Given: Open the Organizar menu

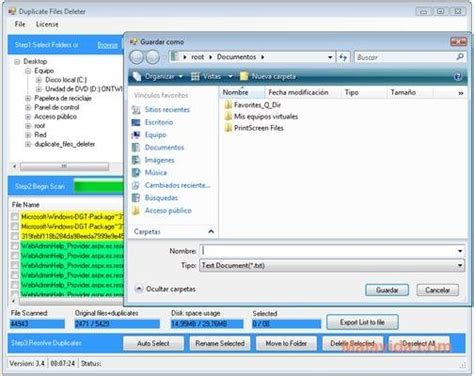Looking at the screenshot, I should [x=159, y=77].
